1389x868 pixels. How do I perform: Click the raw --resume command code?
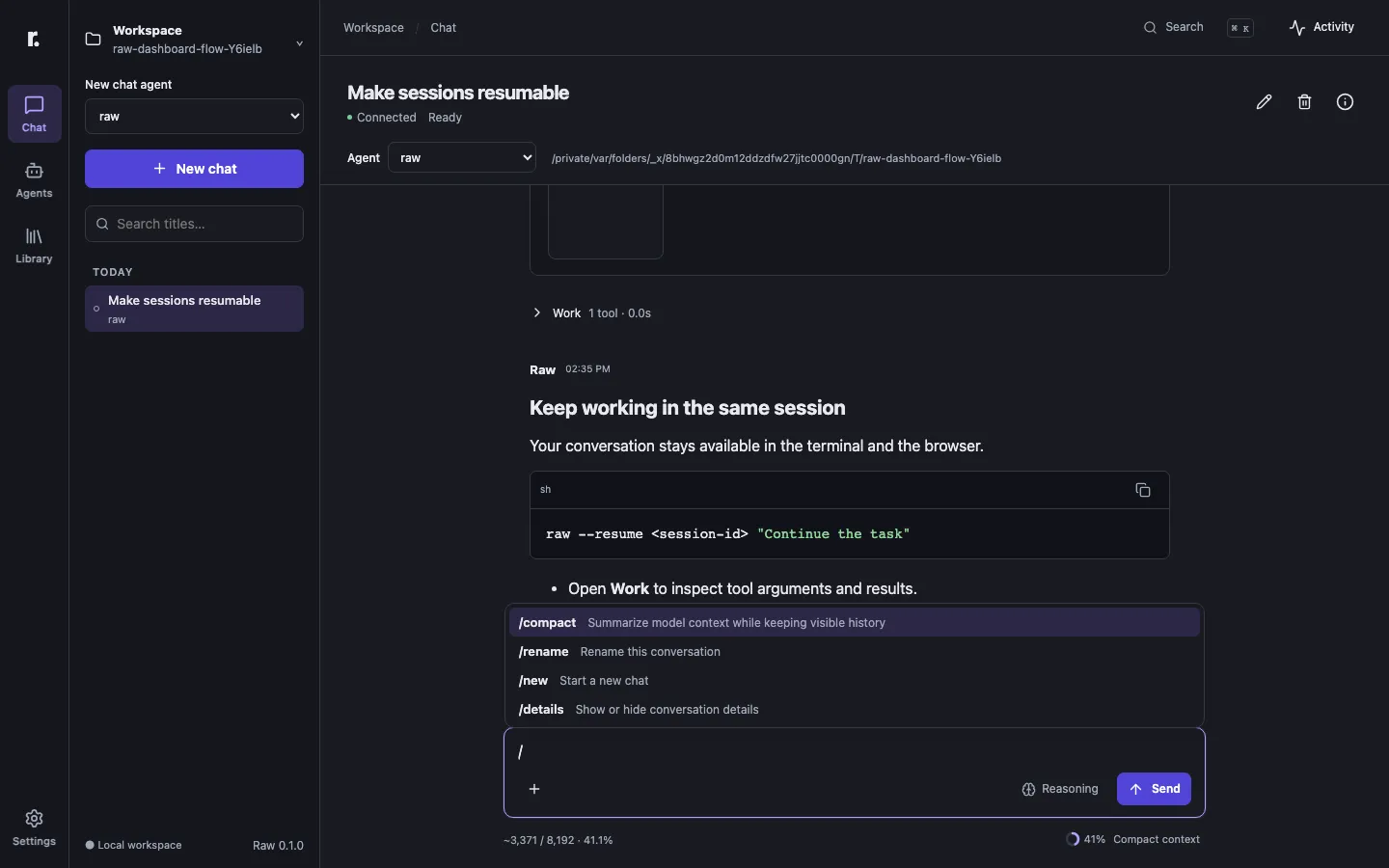point(728,534)
